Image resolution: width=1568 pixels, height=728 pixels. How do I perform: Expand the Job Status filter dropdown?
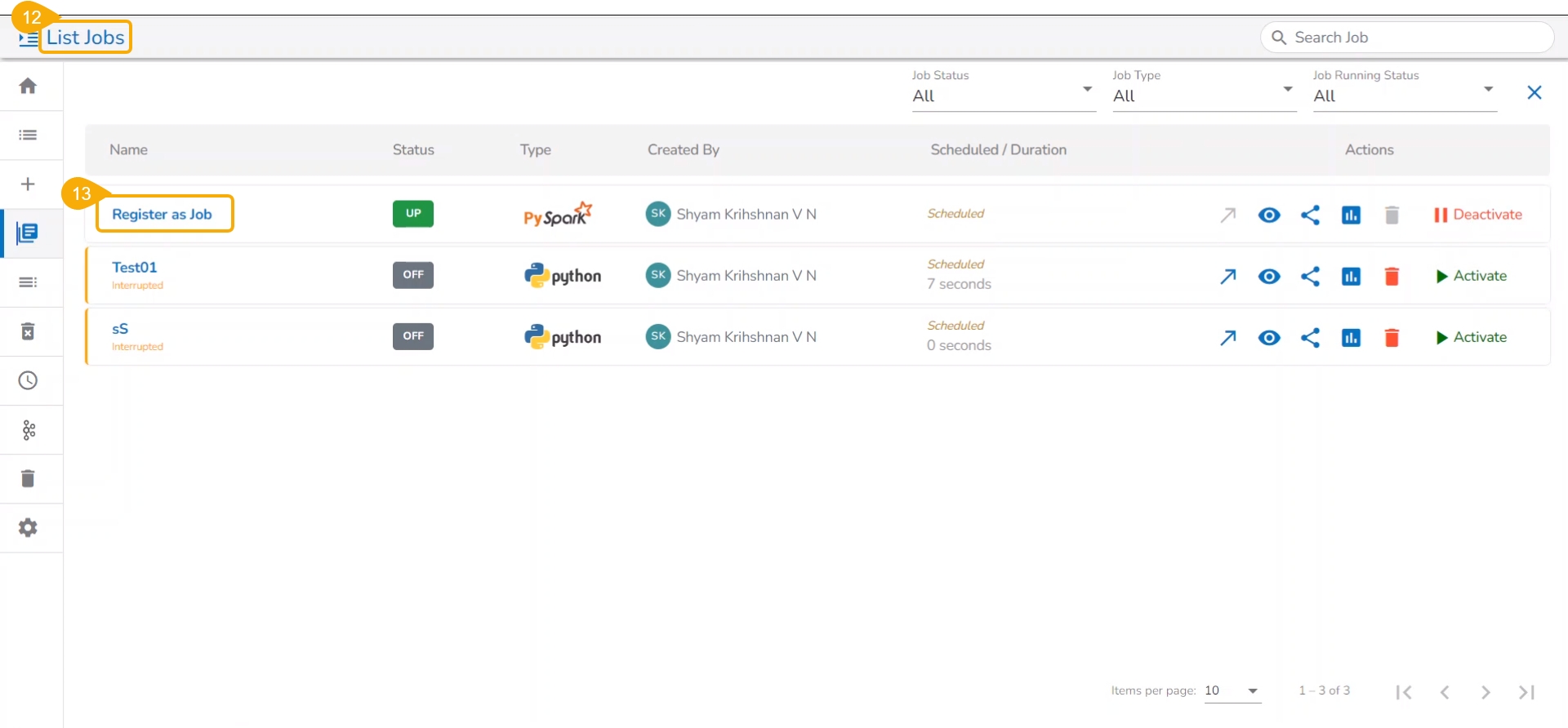pyautogui.click(x=1003, y=95)
